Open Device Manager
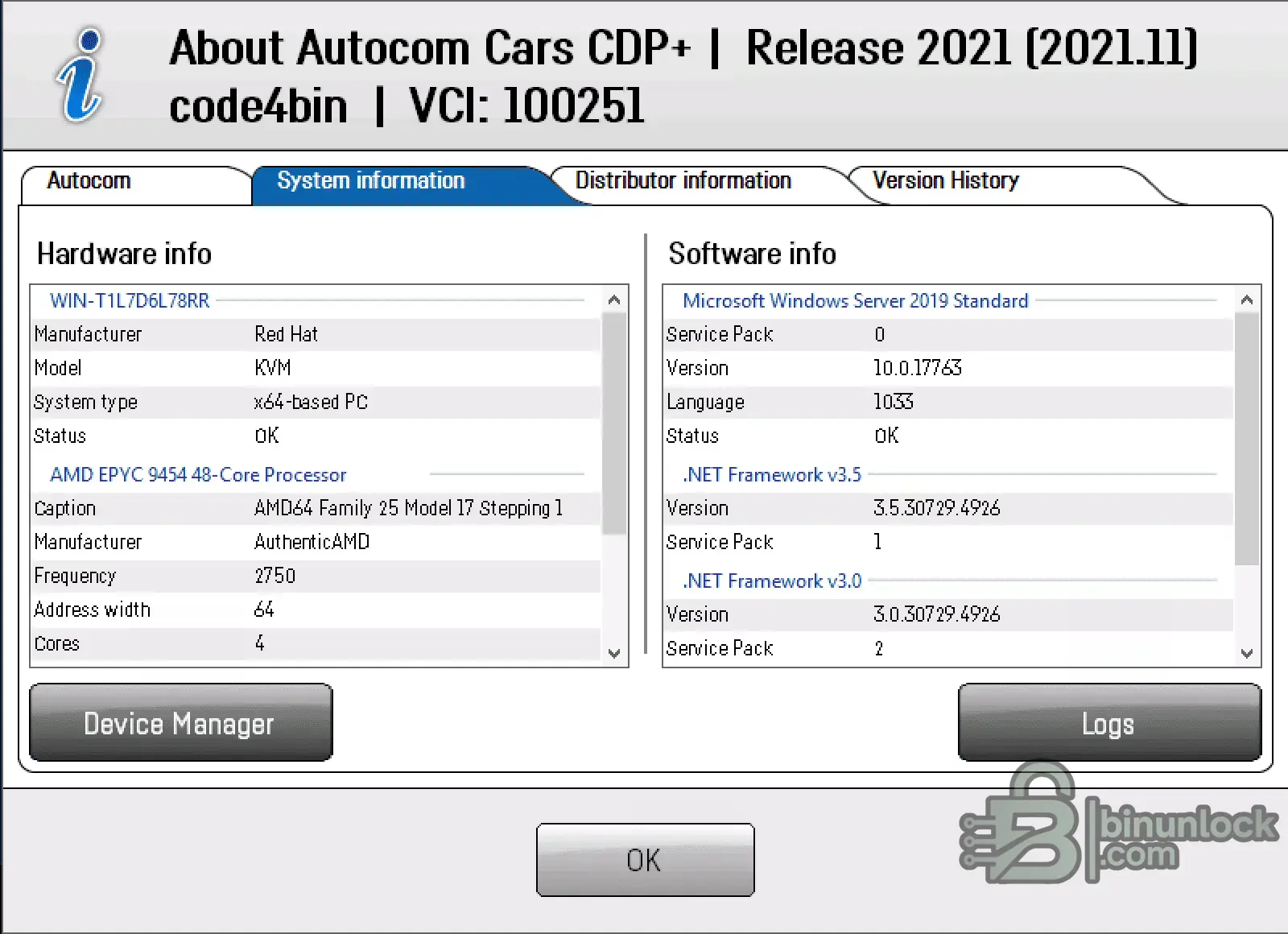The height and width of the screenshot is (934, 1288). [181, 722]
